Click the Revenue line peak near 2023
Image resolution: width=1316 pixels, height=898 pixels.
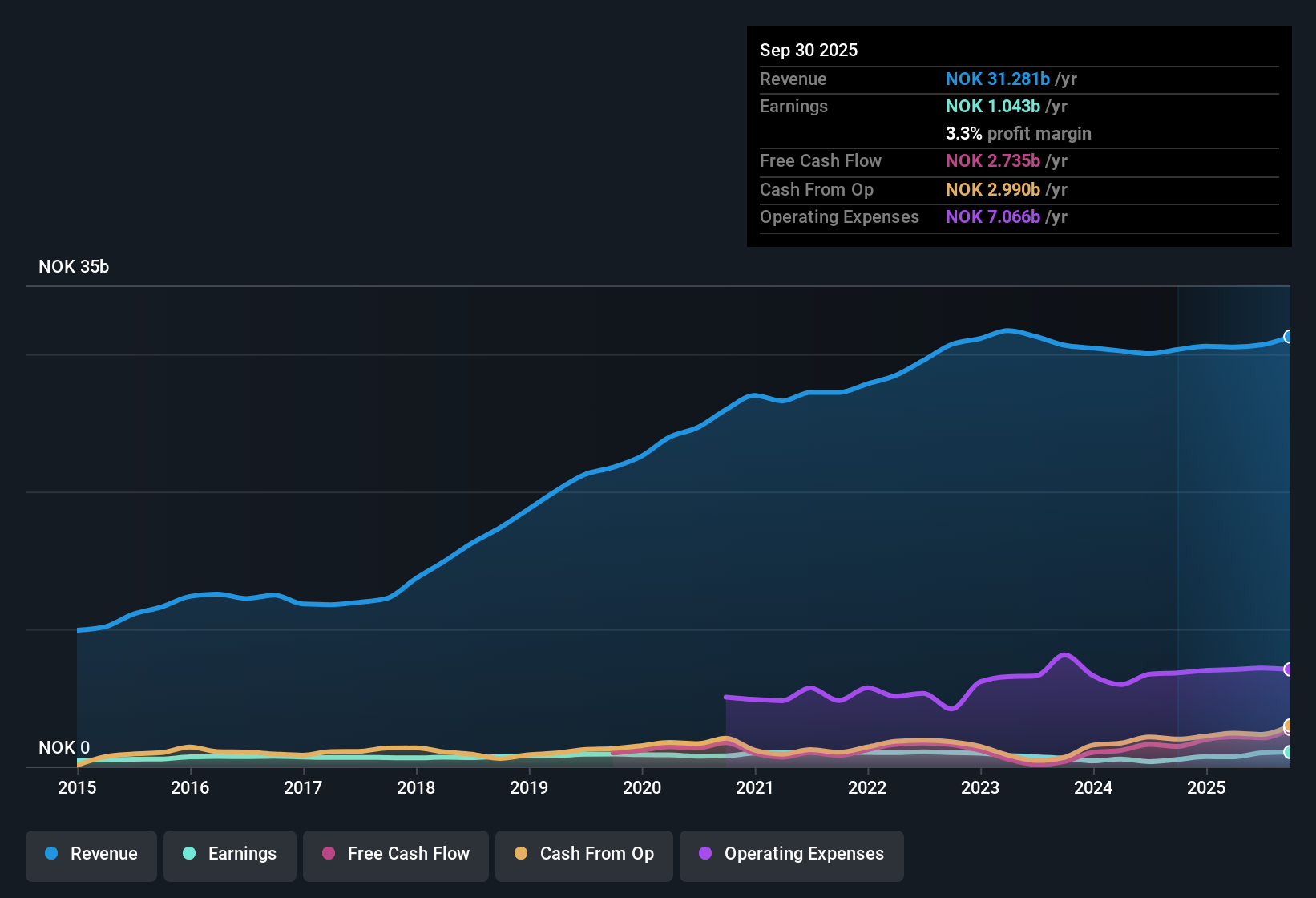(x=1007, y=330)
